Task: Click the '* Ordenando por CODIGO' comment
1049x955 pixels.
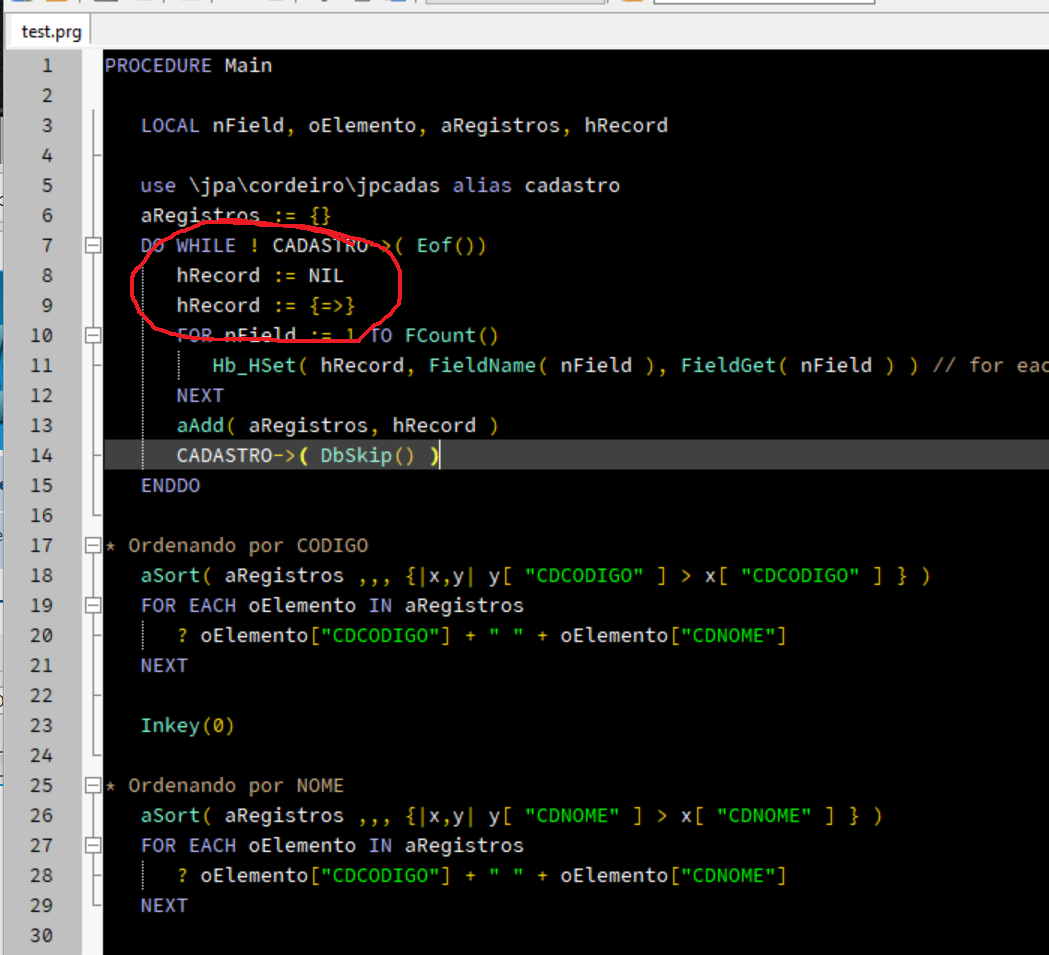Action: [236, 545]
